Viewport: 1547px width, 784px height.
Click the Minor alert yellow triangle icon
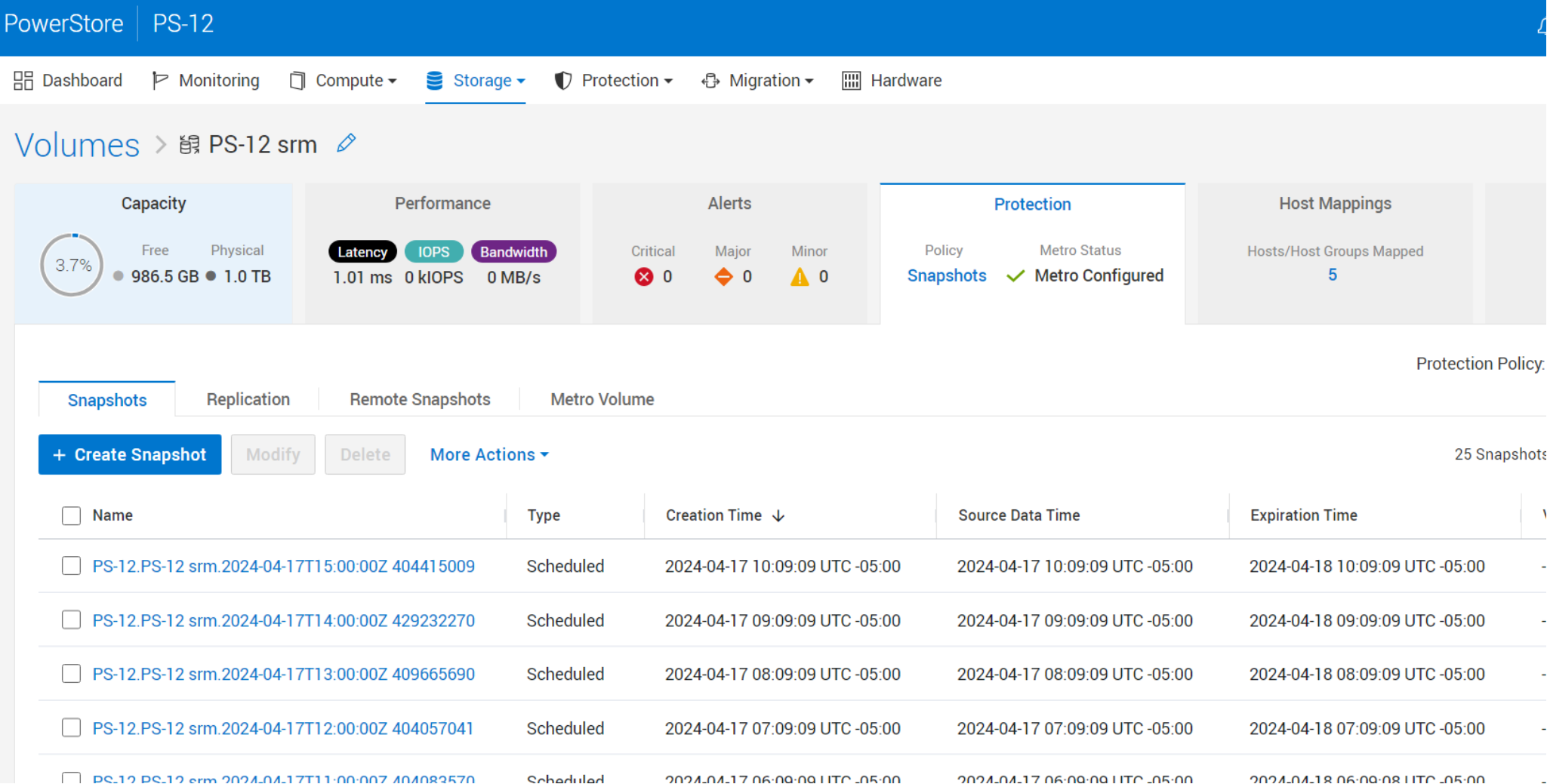tap(800, 278)
